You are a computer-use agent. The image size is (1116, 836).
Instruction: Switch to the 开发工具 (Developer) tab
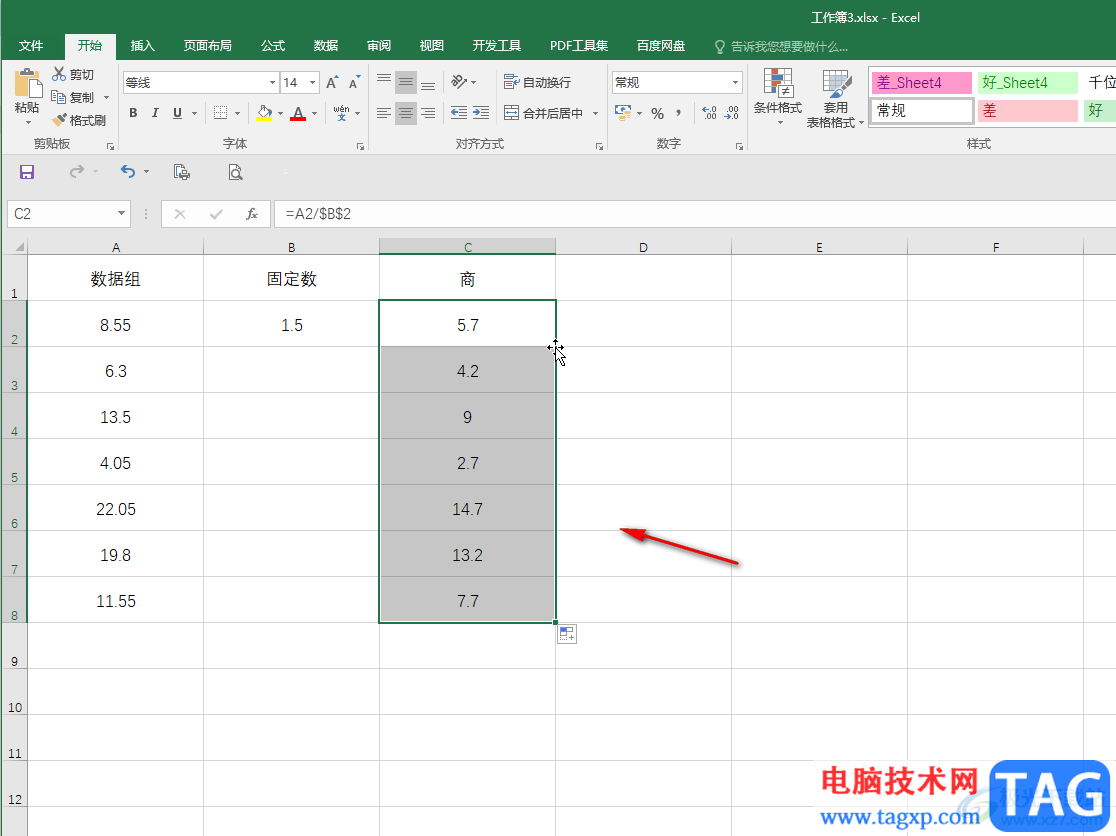pos(497,46)
